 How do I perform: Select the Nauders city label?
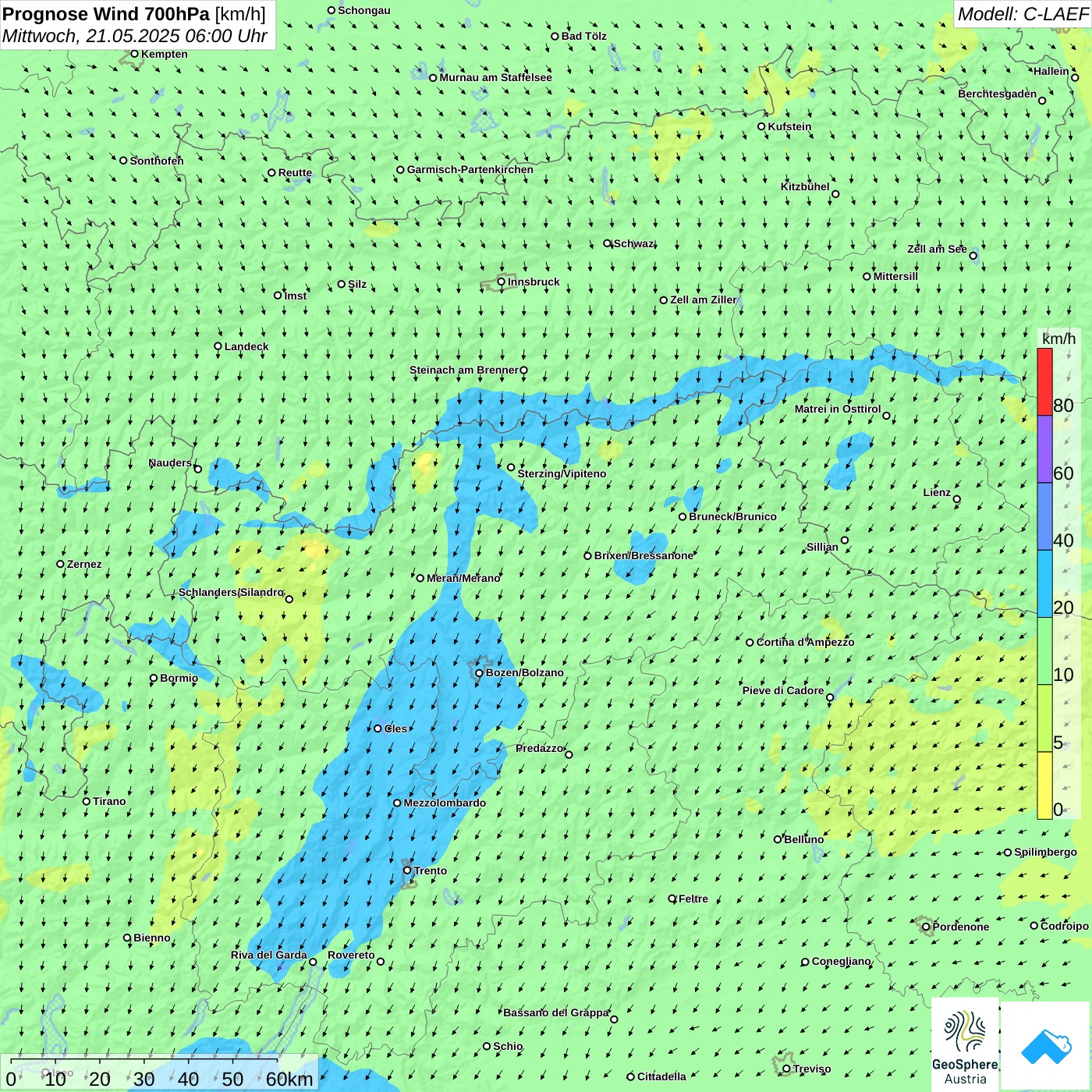[x=170, y=463]
